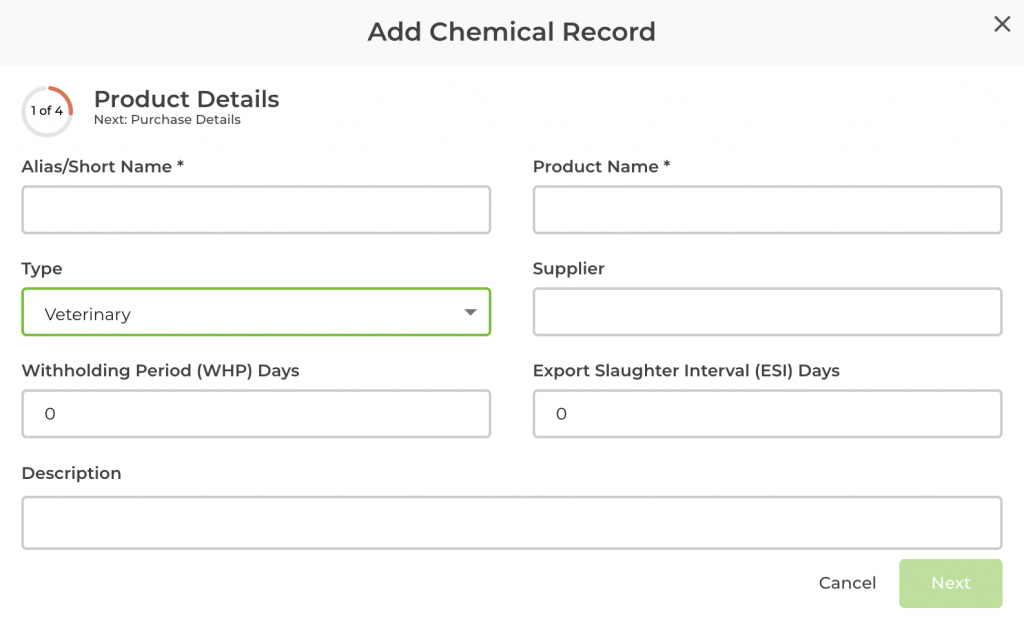The height and width of the screenshot is (630, 1024).
Task: Click the Description label text
Action: 71,473
